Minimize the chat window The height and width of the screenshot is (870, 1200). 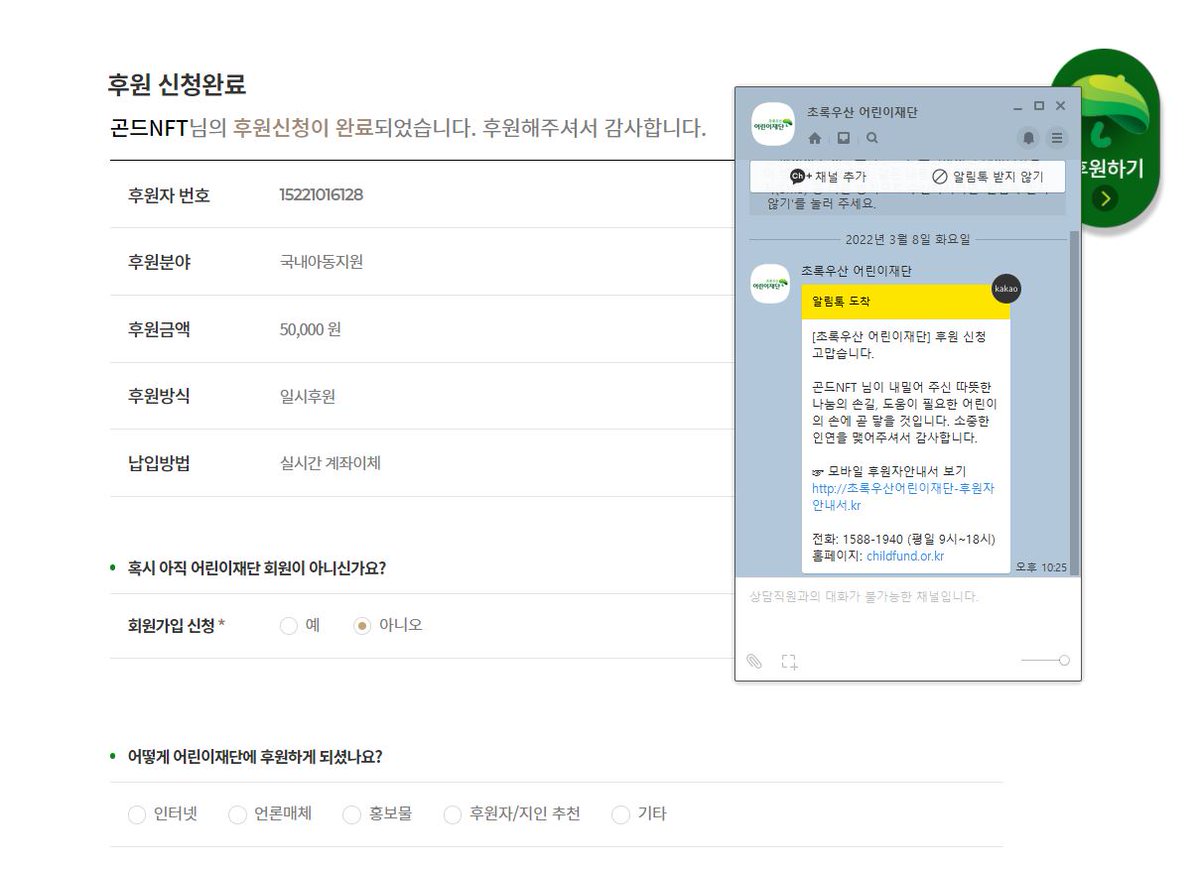coord(1018,106)
